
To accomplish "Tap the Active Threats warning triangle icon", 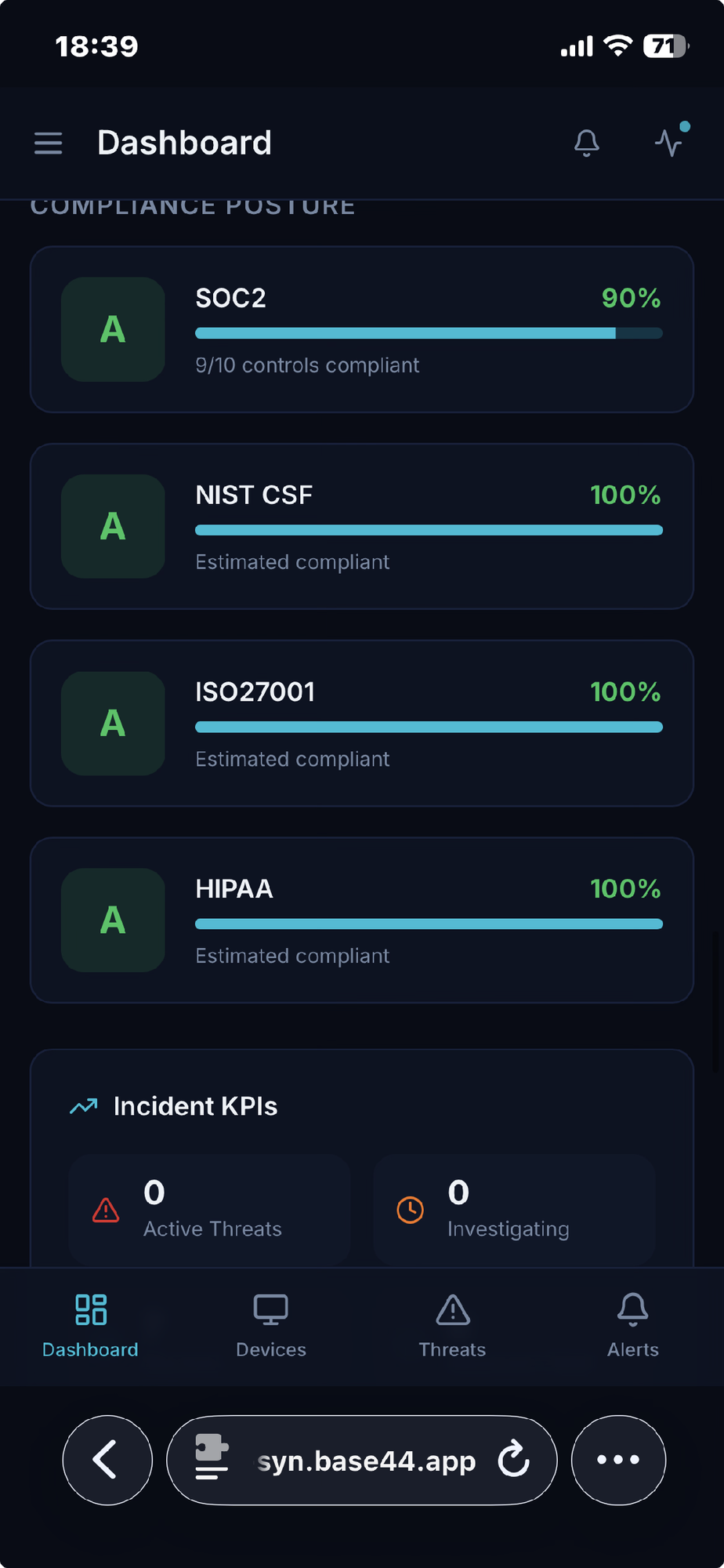I will (106, 1210).
